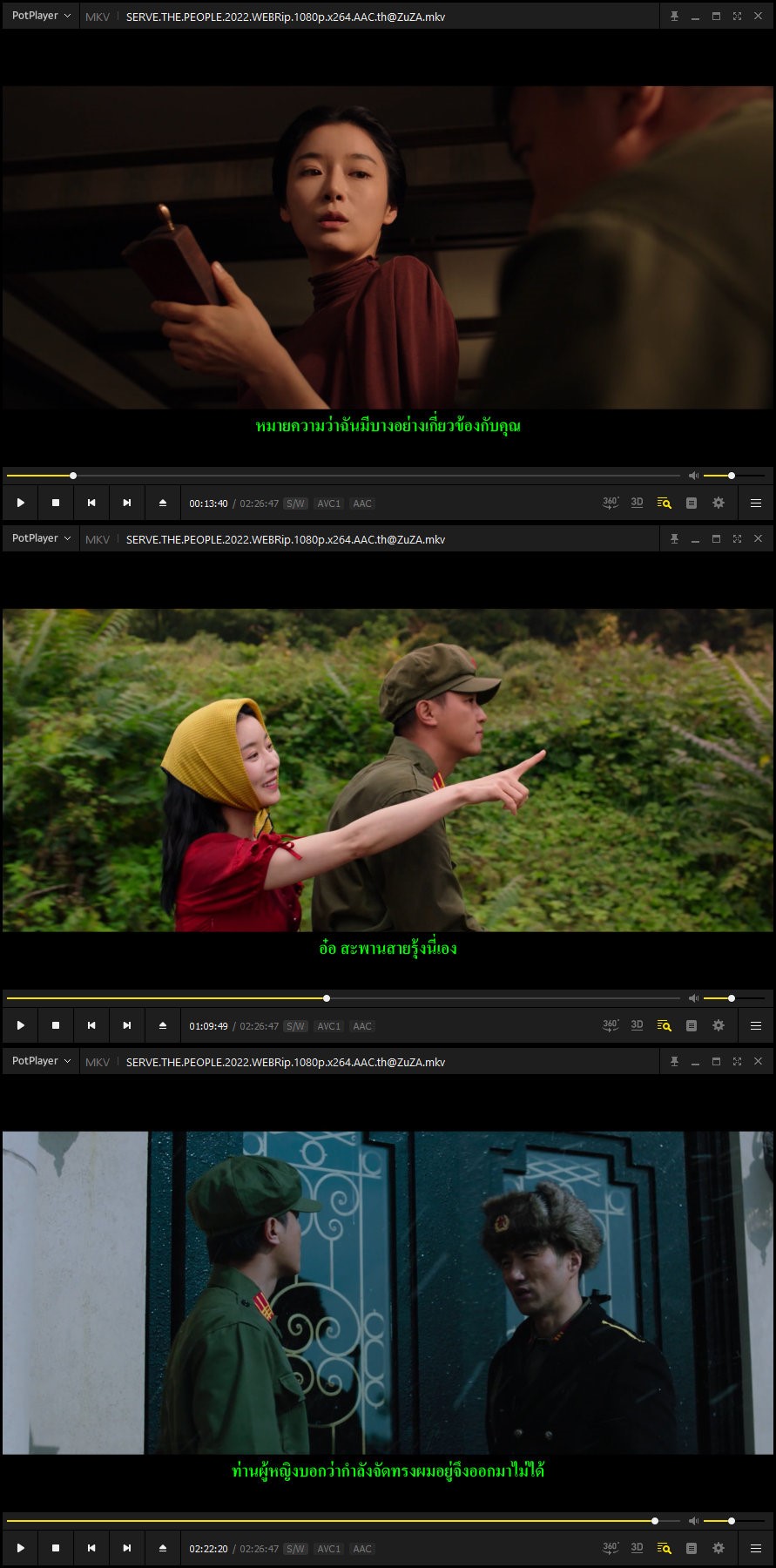Image resolution: width=776 pixels, height=1568 pixels.
Task: Toggle S/W decoder in the 01:09:49 player
Action: click(296, 1026)
